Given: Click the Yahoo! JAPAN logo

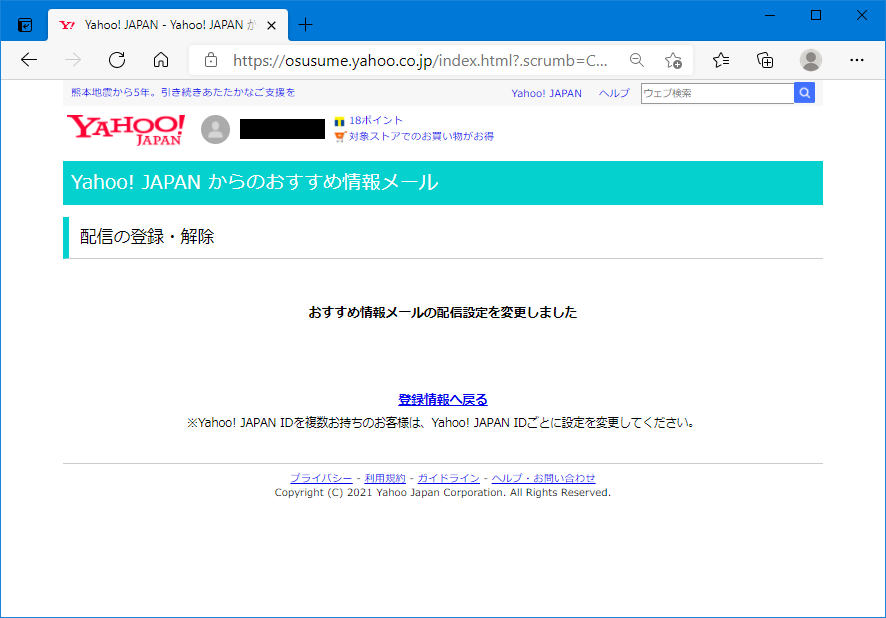Looking at the screenshot, I should [x=126, y=130].
